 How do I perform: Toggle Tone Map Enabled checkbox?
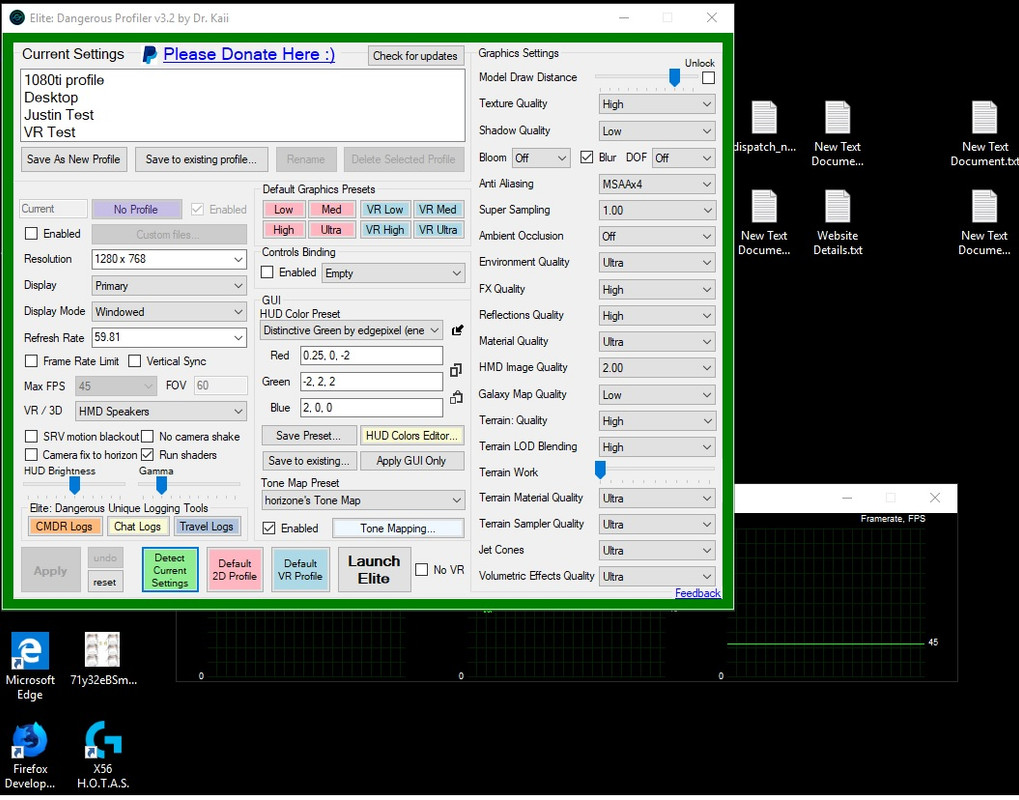pos(269,528)
